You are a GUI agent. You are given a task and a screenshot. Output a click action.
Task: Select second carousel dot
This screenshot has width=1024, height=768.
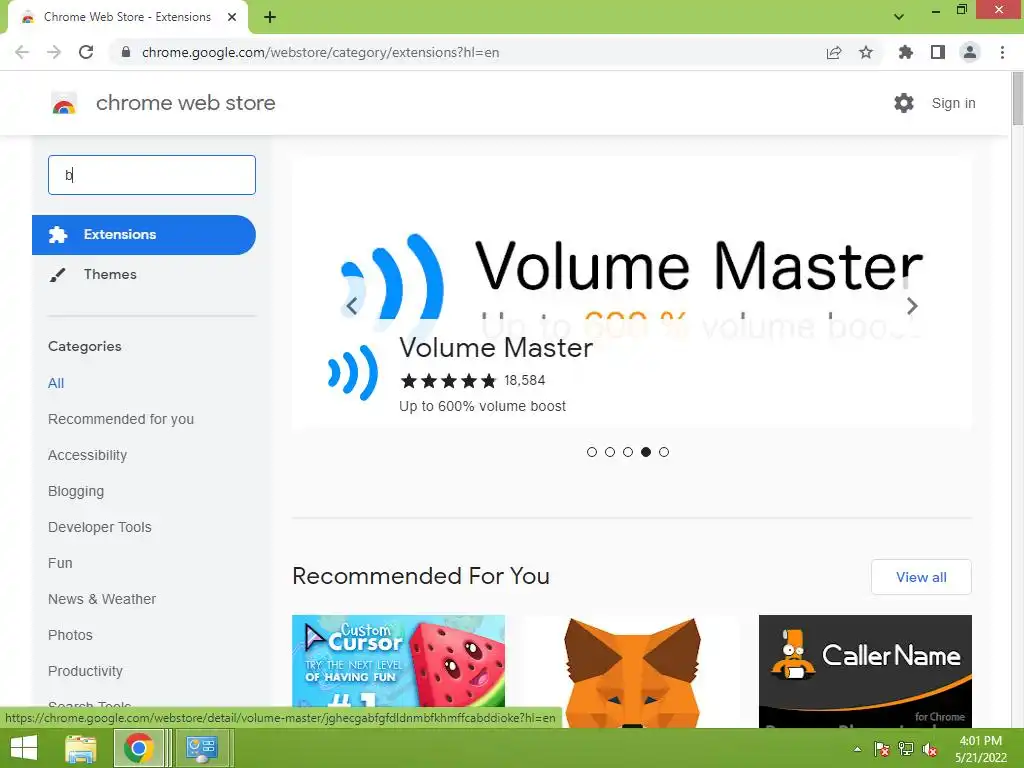point(610,452)
